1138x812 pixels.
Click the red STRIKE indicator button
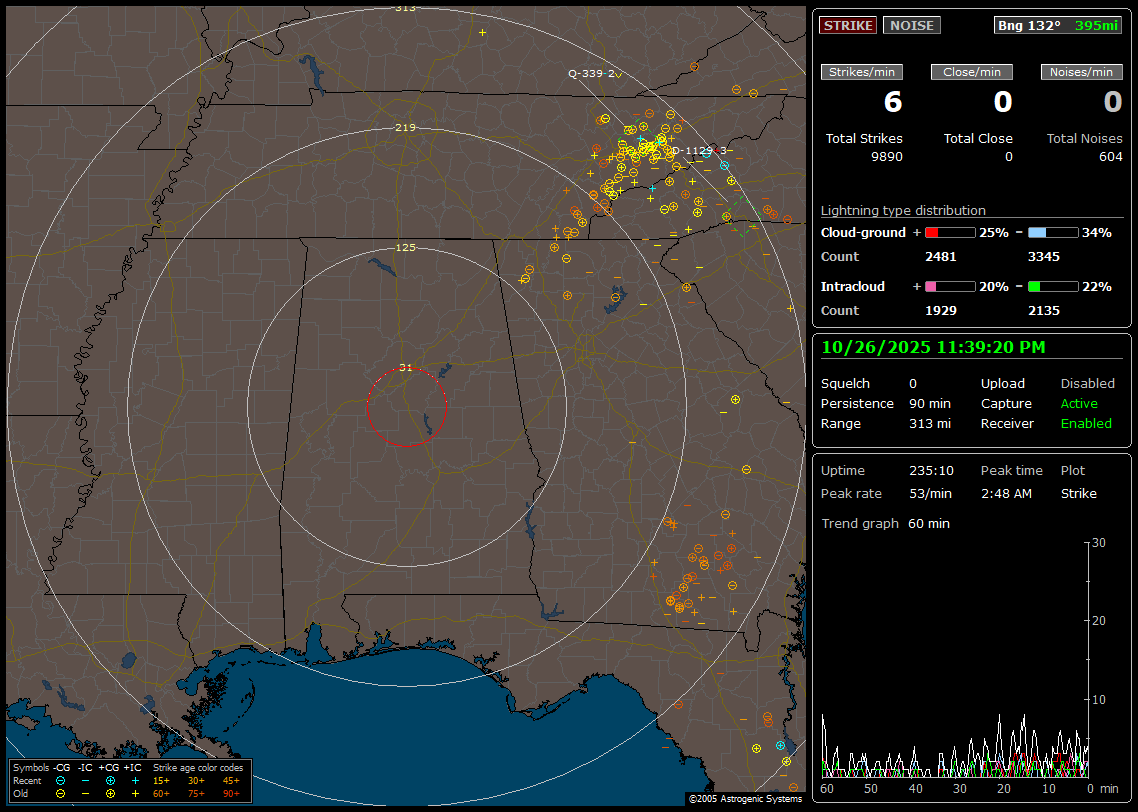point(848,26)
